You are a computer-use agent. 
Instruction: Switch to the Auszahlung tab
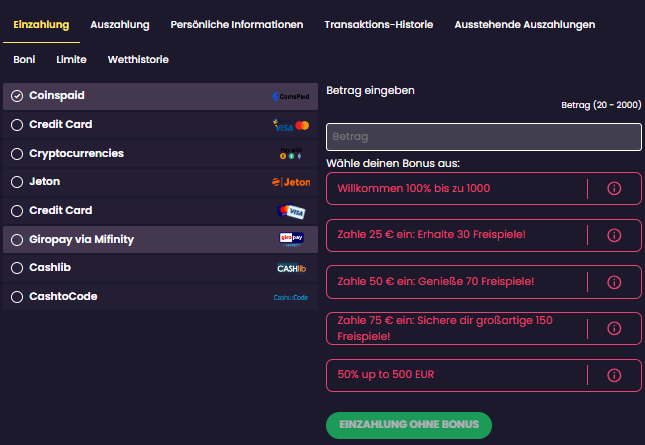[119, 23]
